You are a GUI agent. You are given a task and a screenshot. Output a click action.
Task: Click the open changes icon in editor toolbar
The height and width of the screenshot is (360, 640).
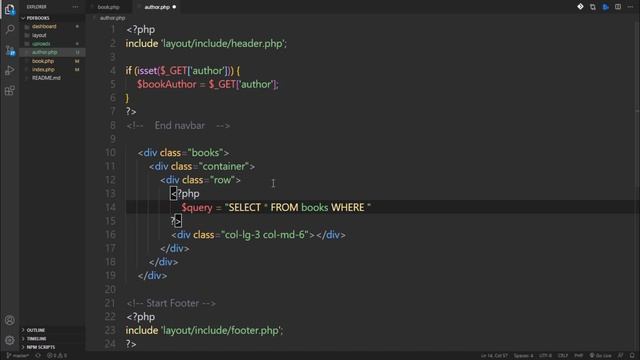(x=593, y=7)
